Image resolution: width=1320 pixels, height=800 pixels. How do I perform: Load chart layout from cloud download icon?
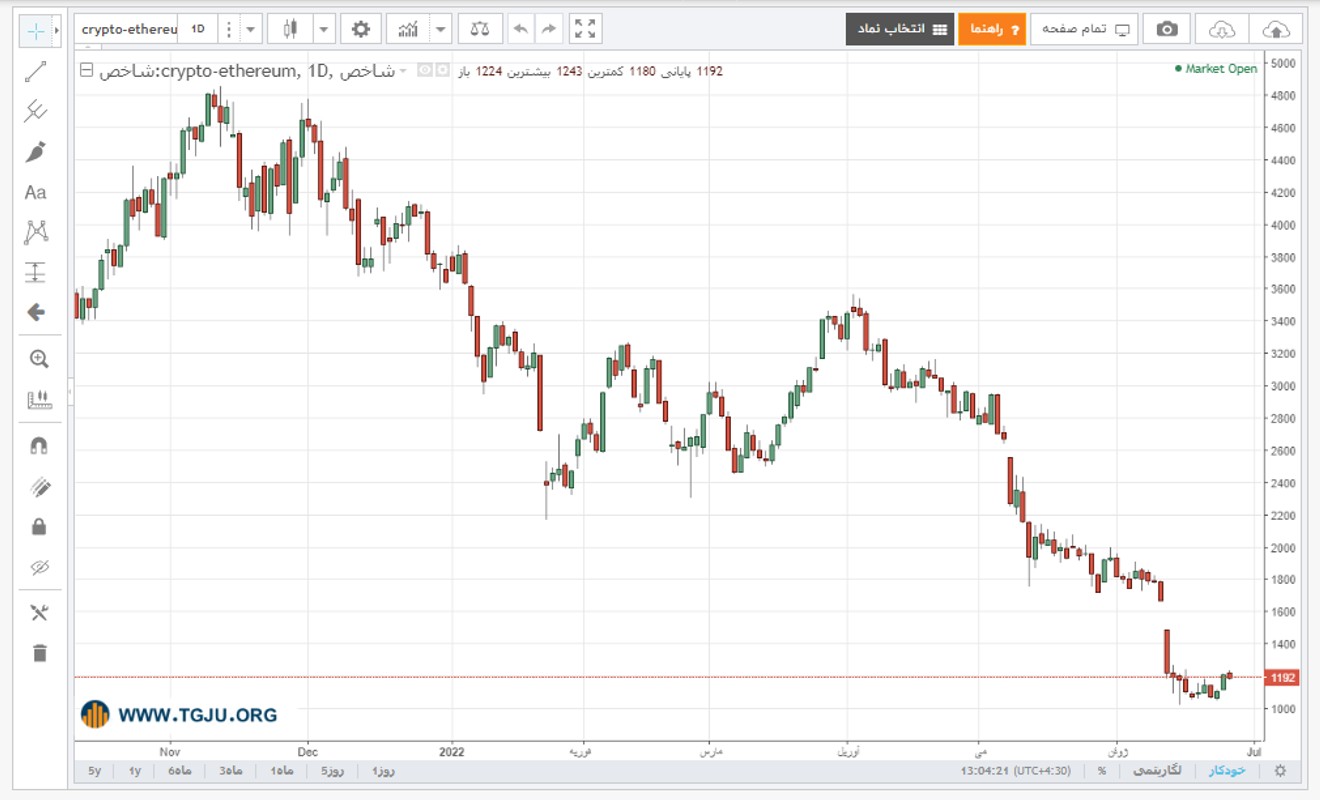click(1222, 29)
